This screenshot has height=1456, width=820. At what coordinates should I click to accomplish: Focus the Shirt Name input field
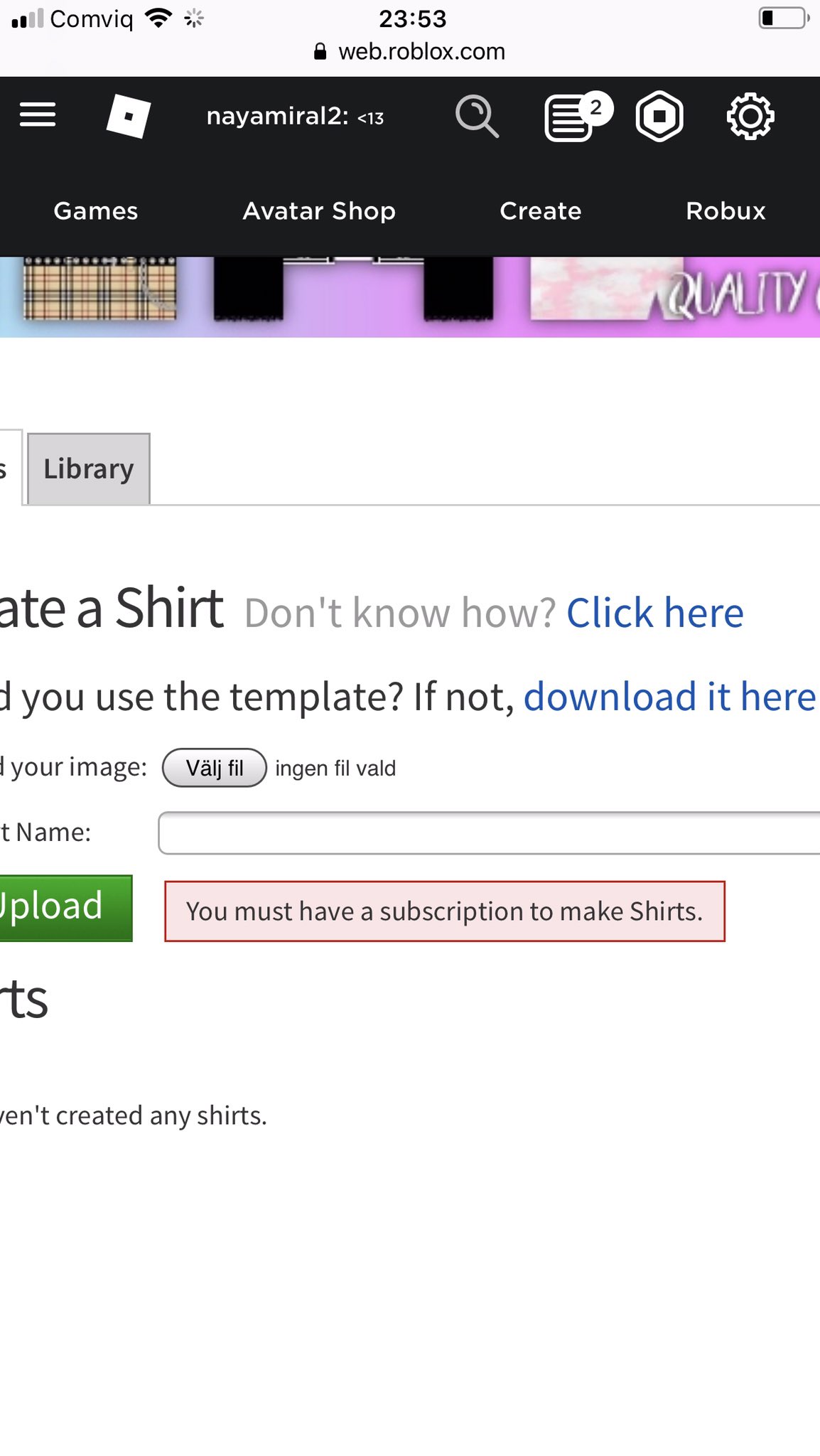(x=489, y=833)
